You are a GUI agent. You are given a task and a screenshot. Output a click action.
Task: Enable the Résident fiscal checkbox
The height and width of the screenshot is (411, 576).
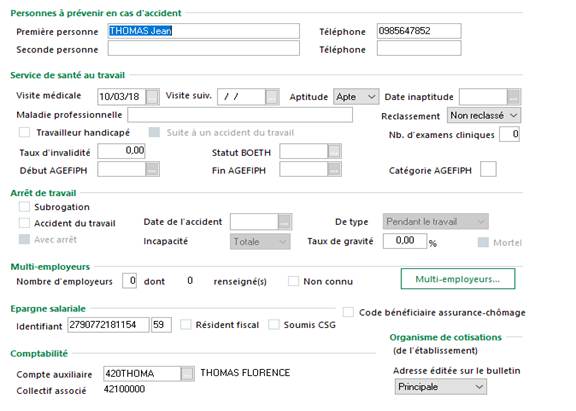click(x=186, y=325)
